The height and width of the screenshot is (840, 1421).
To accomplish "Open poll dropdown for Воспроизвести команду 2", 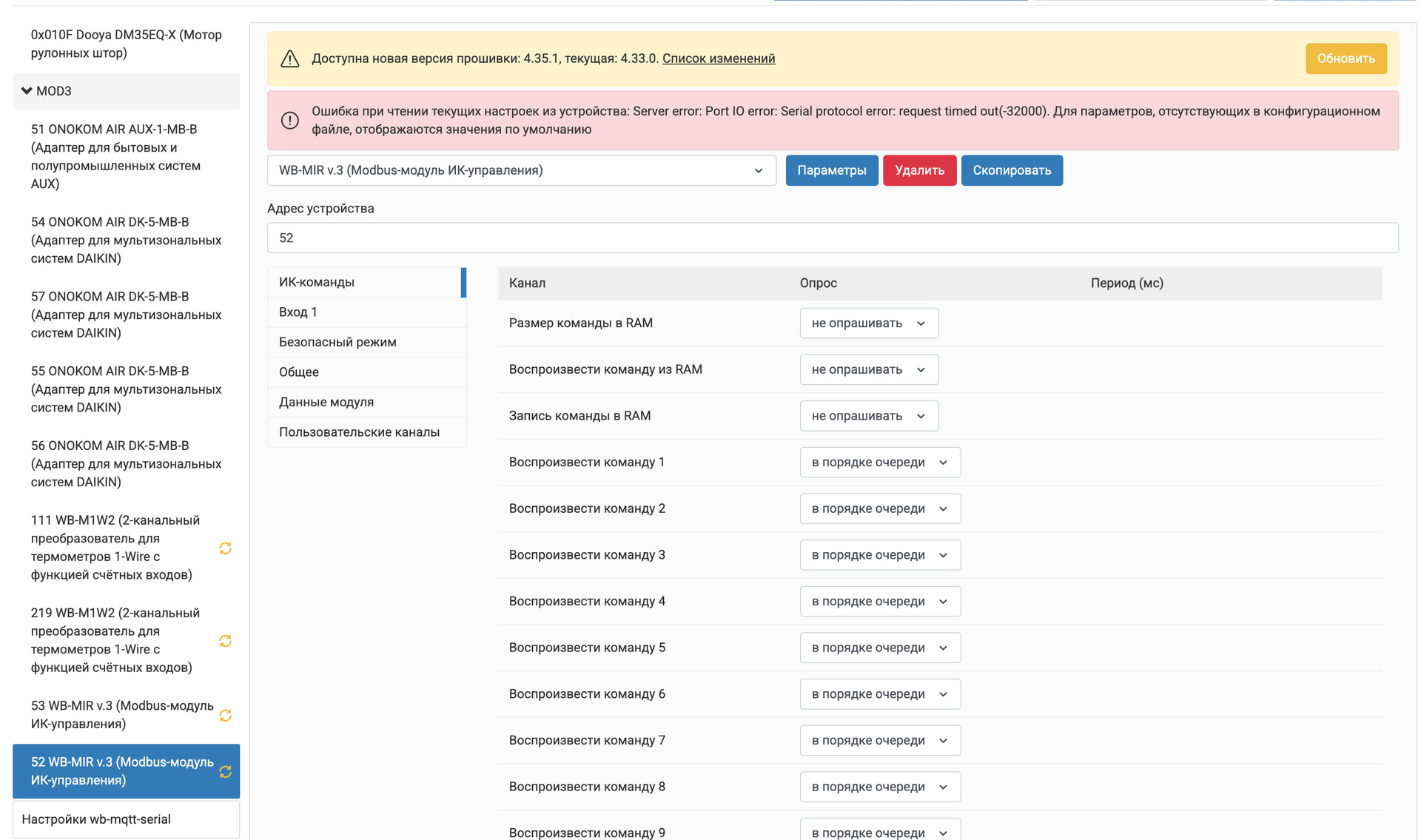I will (x=880, y=508).
